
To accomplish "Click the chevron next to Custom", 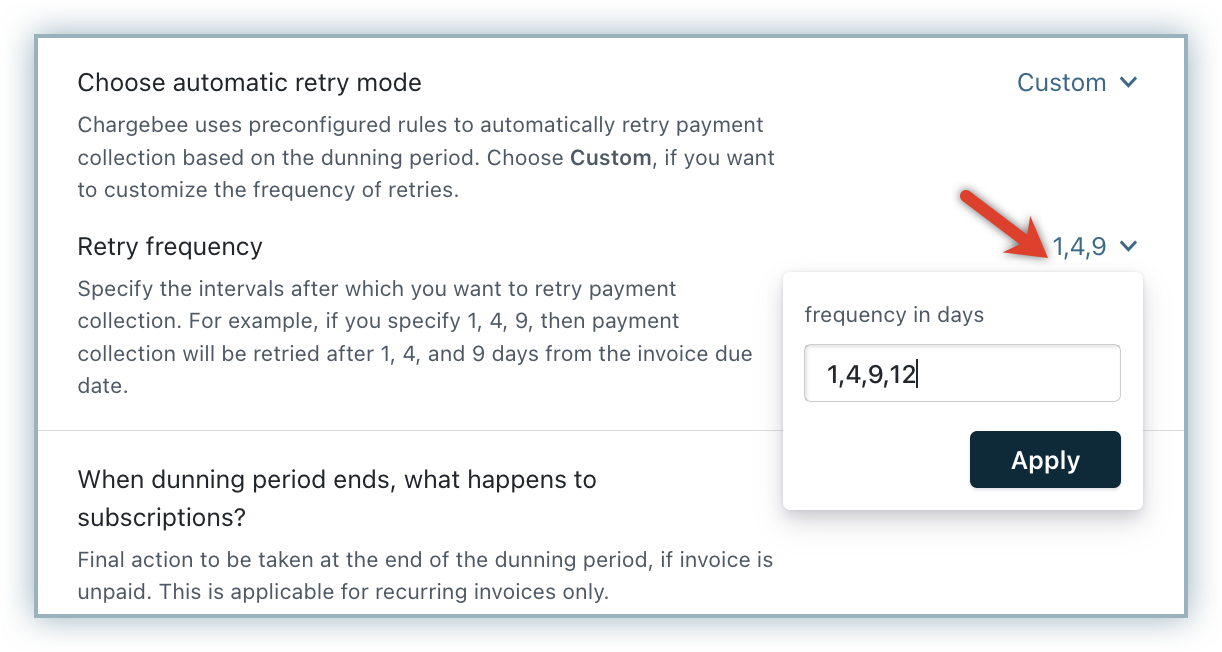I will (1128, 83).
